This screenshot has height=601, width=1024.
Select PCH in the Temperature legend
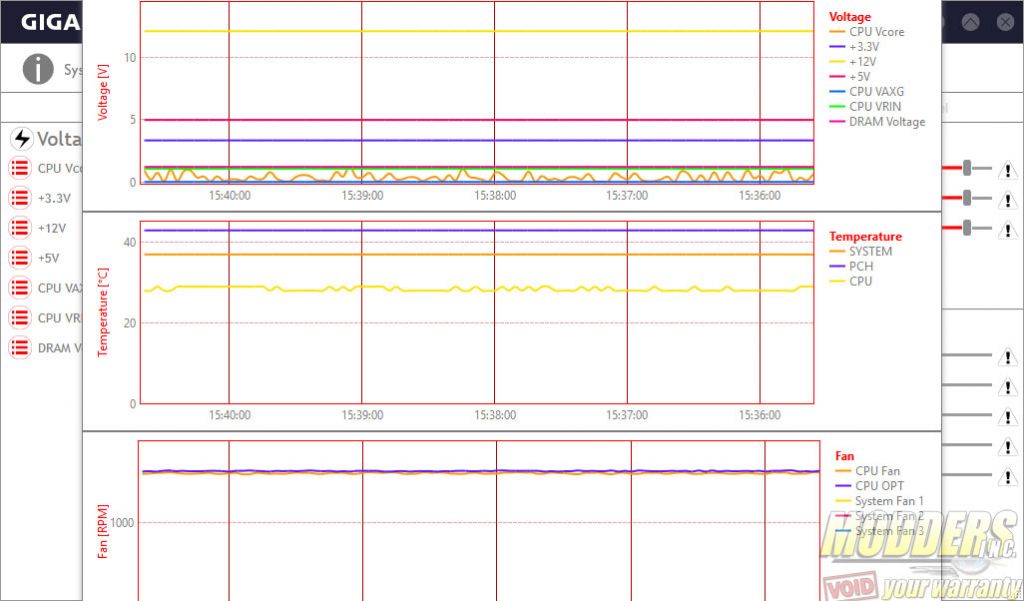[x=852, y=266]
